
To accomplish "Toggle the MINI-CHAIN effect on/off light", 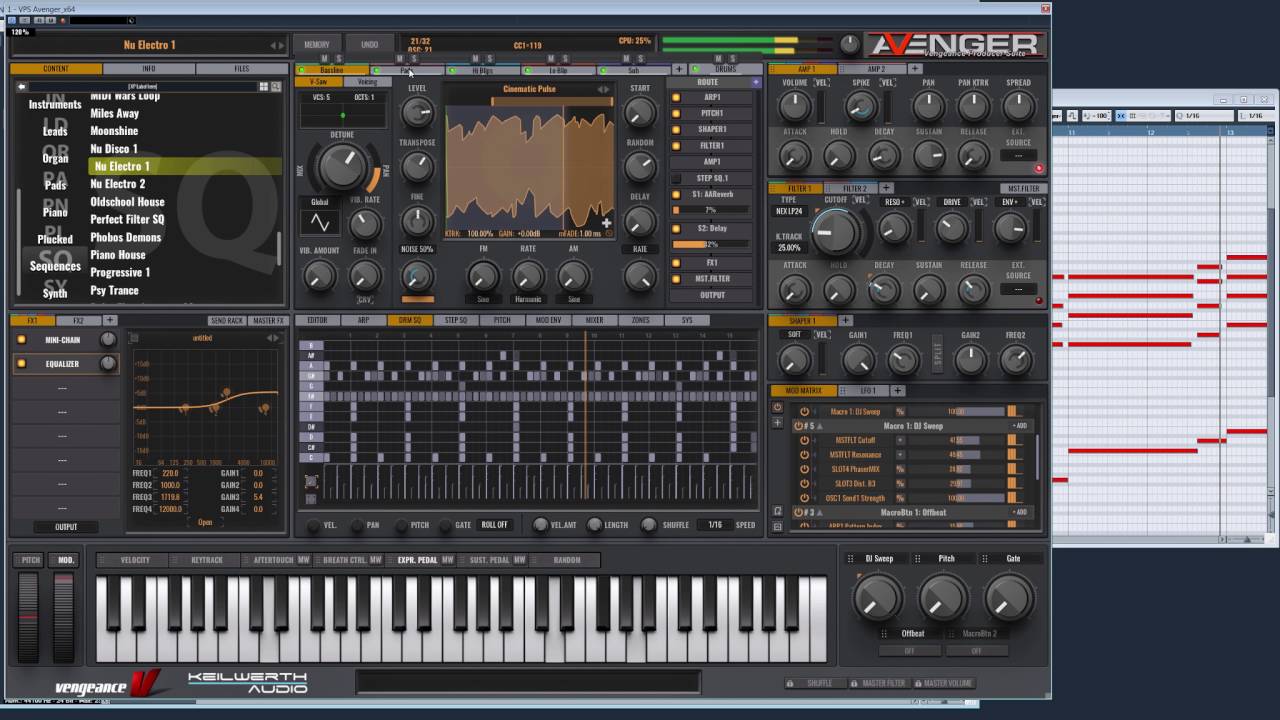I will tap(21, 340).
